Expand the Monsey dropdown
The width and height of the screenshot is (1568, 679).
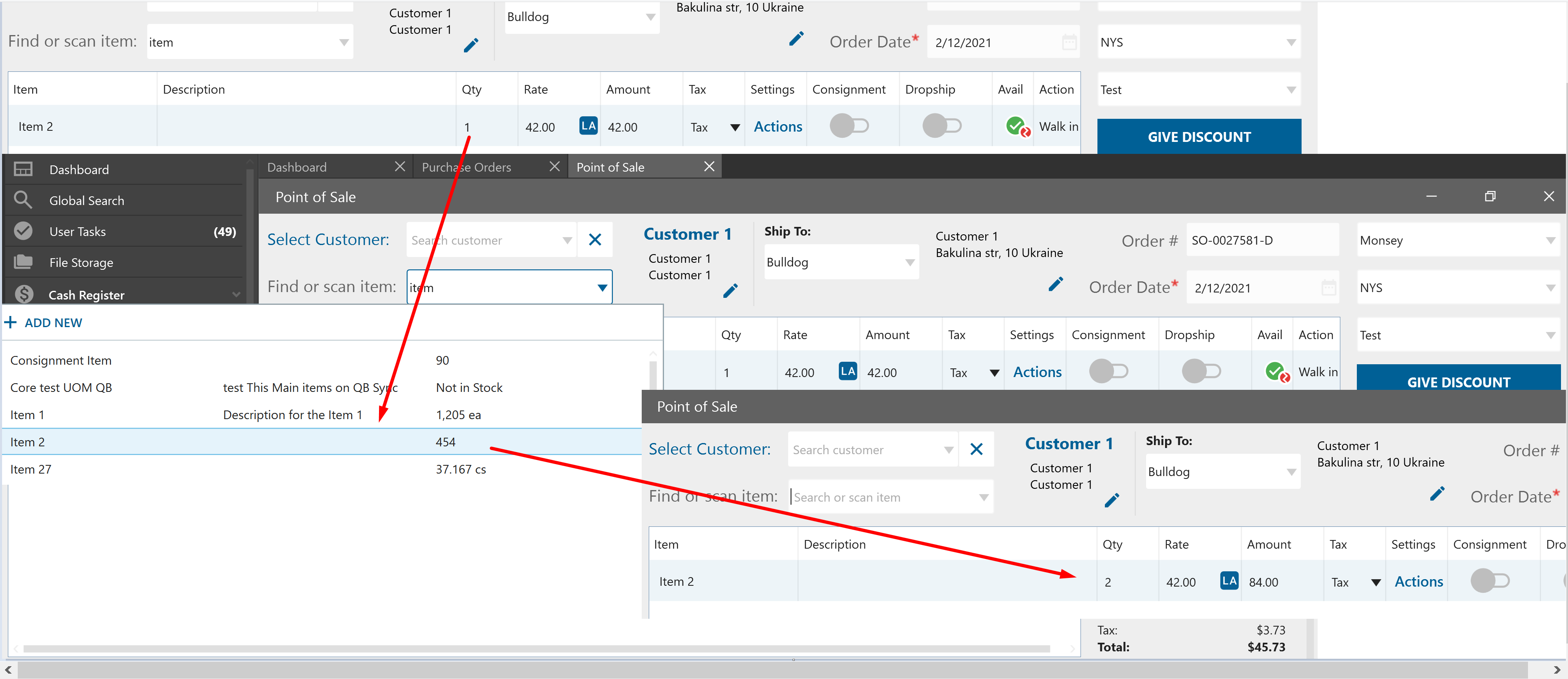tap(1550, 240)
